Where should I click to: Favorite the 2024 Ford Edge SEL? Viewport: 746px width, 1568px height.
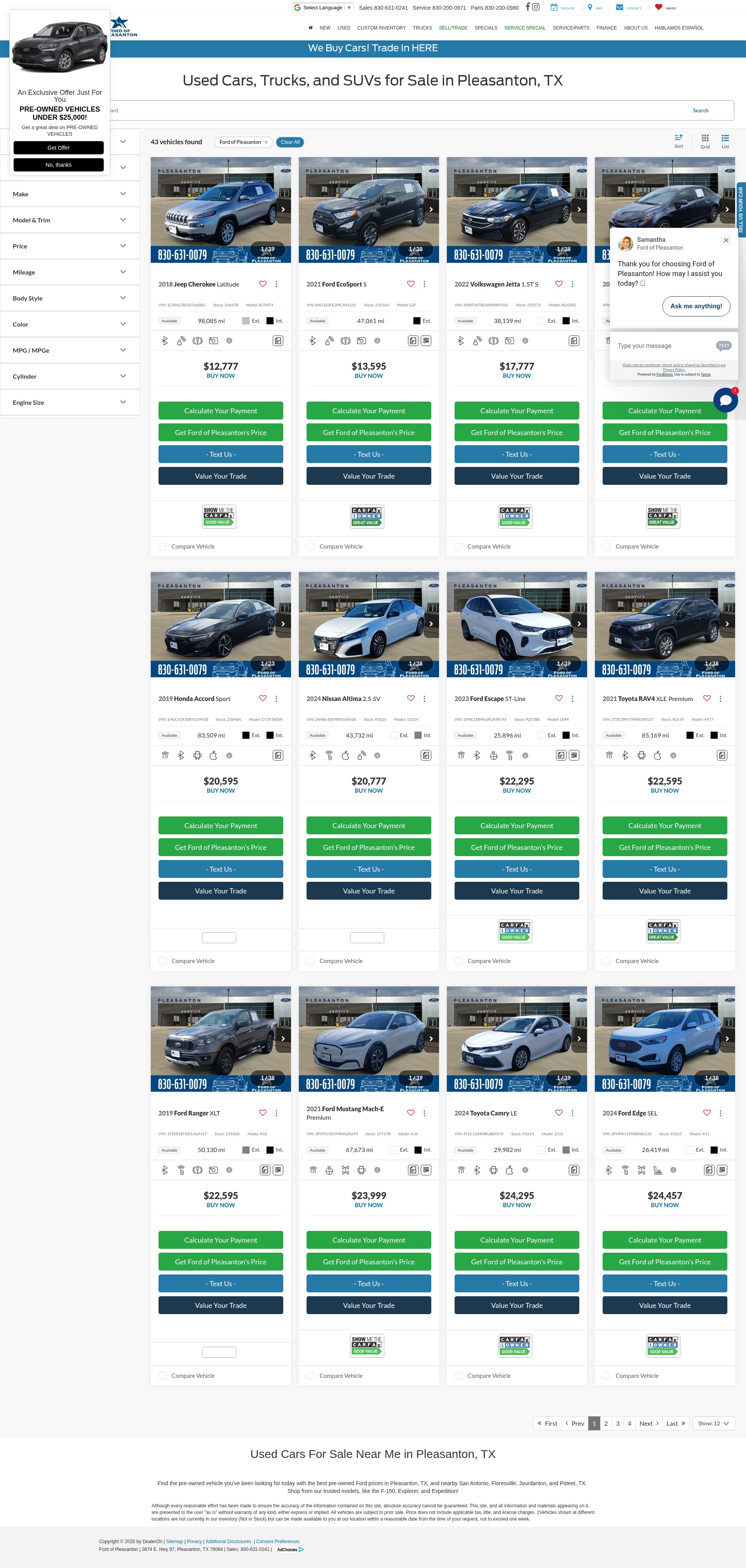(x=706, y=1113)
